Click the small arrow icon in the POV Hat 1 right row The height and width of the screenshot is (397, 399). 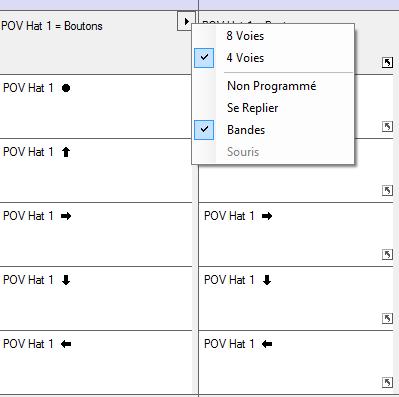click(387, 255)
